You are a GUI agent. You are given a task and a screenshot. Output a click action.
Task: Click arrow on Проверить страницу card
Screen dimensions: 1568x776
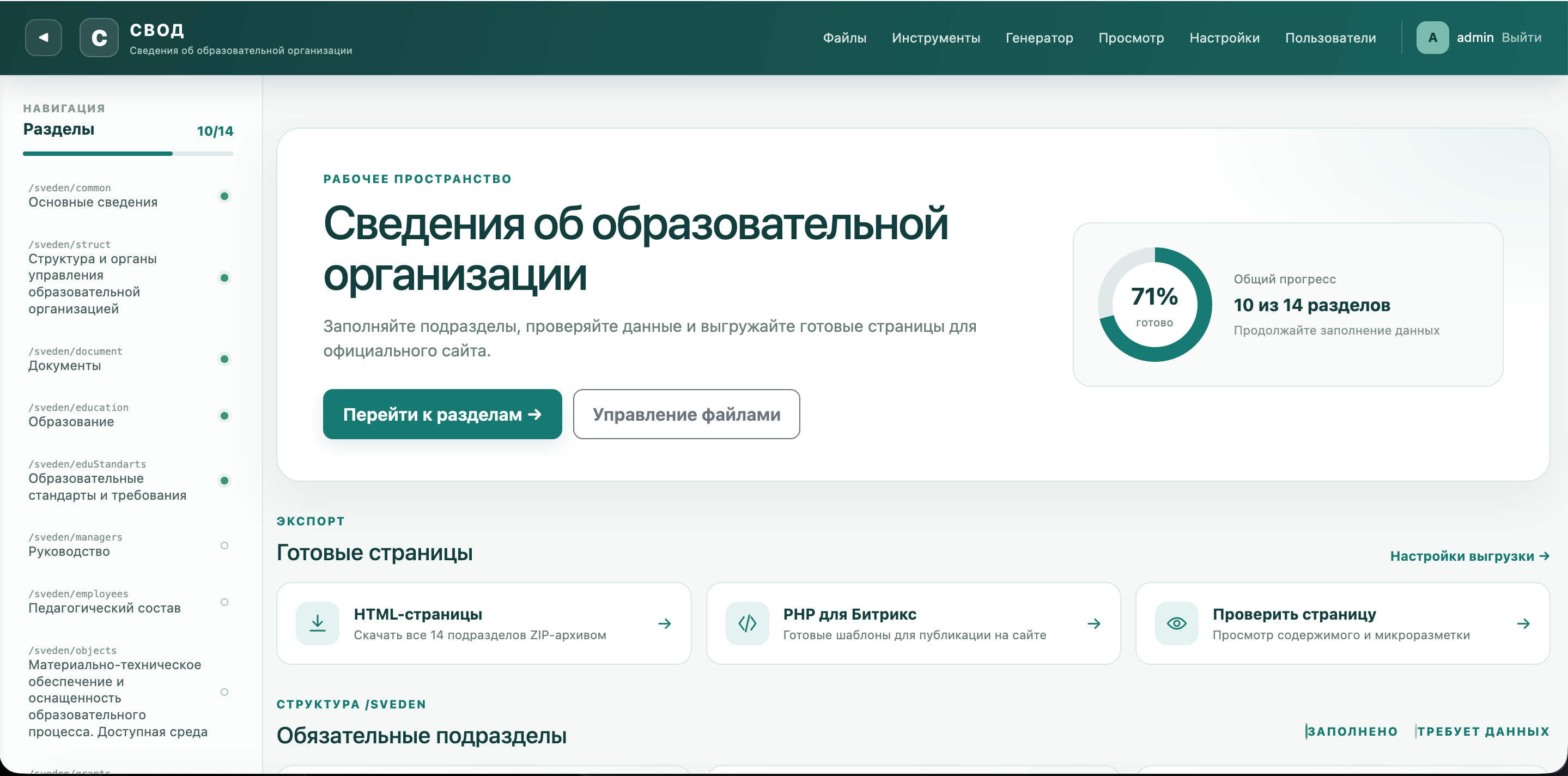1523,623
